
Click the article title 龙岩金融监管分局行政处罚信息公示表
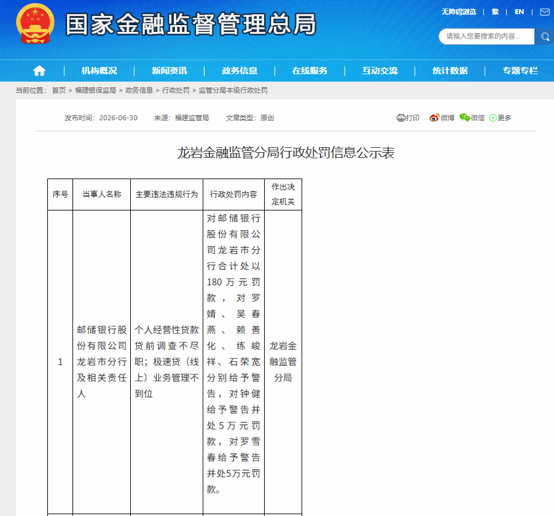click(x=285, y=153)
